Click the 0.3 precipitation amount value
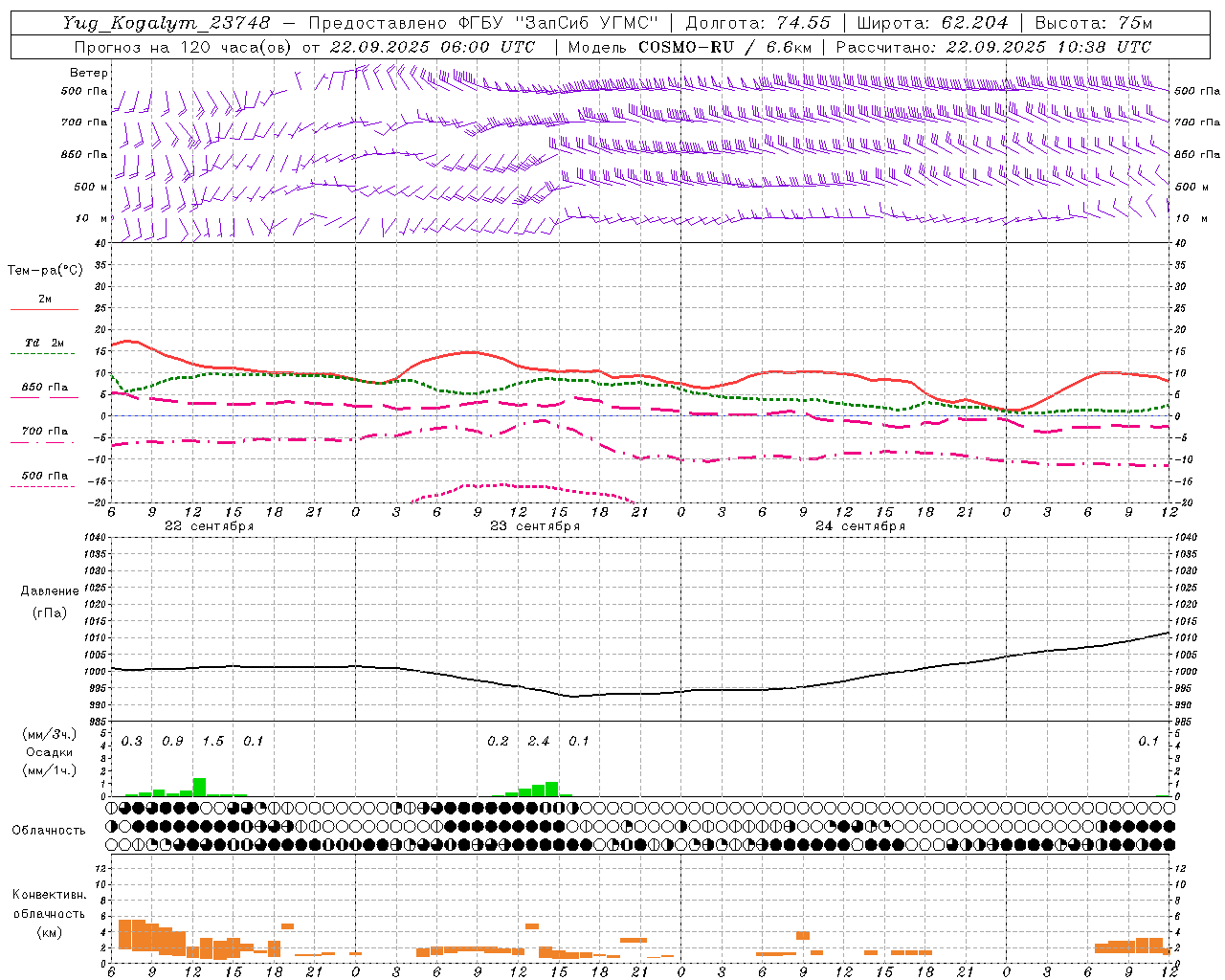This screenshot has height=980, width=1225. (x=131, y=742)
